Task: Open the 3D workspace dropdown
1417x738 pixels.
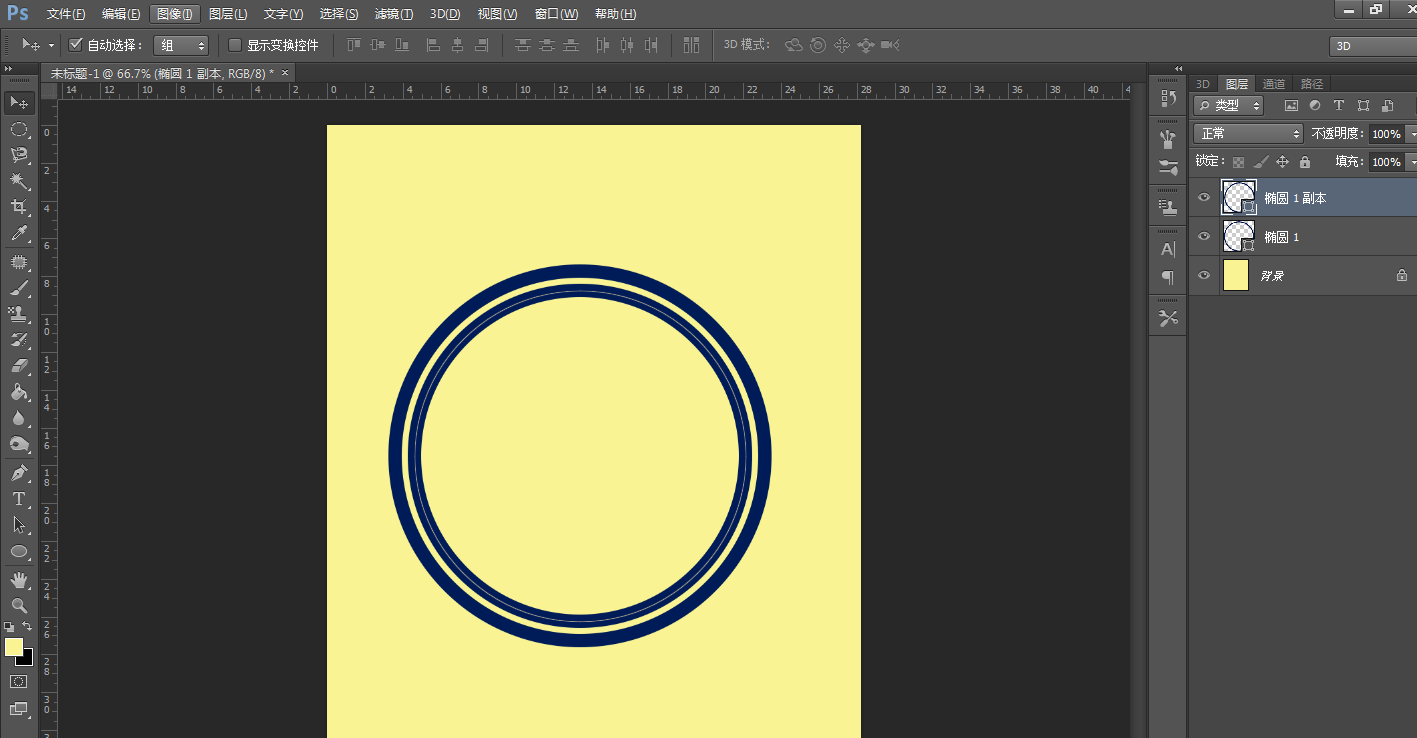Action: pos(1373,46)
